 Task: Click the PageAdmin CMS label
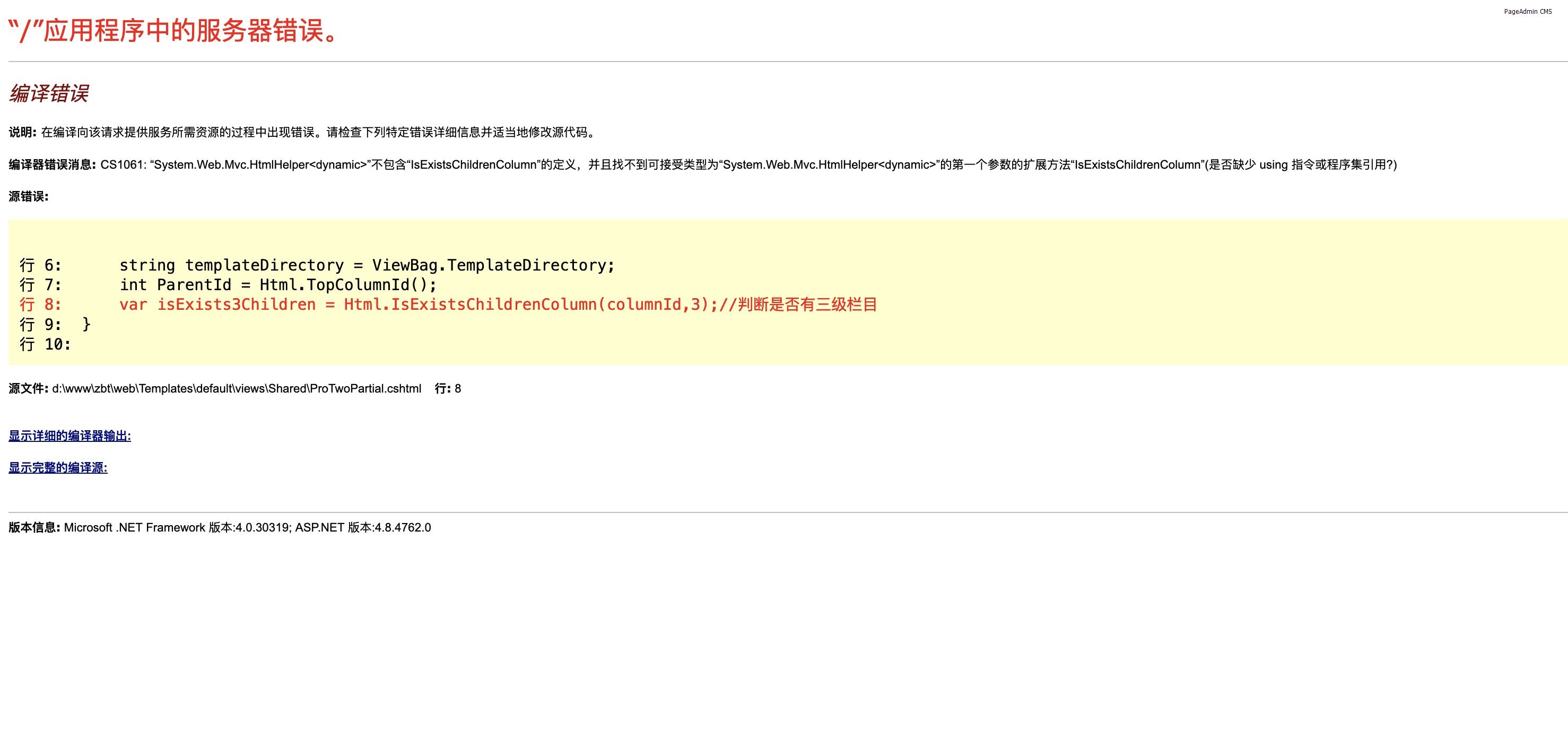pyautogui.click(x=1527, y=12)
